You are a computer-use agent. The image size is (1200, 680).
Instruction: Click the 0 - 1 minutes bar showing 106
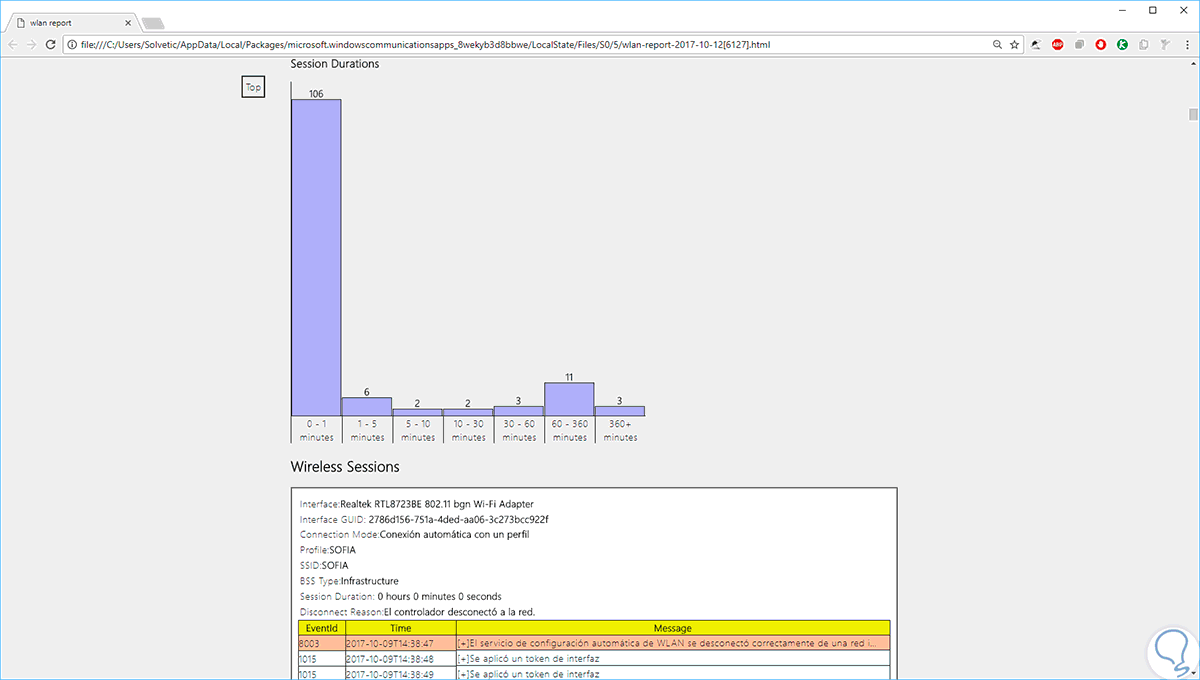(x=316, y=257)
